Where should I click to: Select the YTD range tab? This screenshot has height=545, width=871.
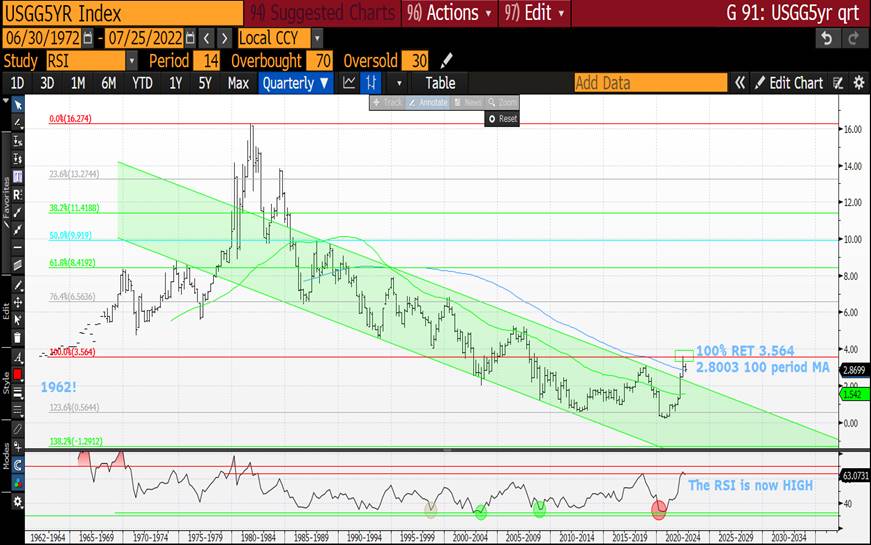[x=142, y=83]
